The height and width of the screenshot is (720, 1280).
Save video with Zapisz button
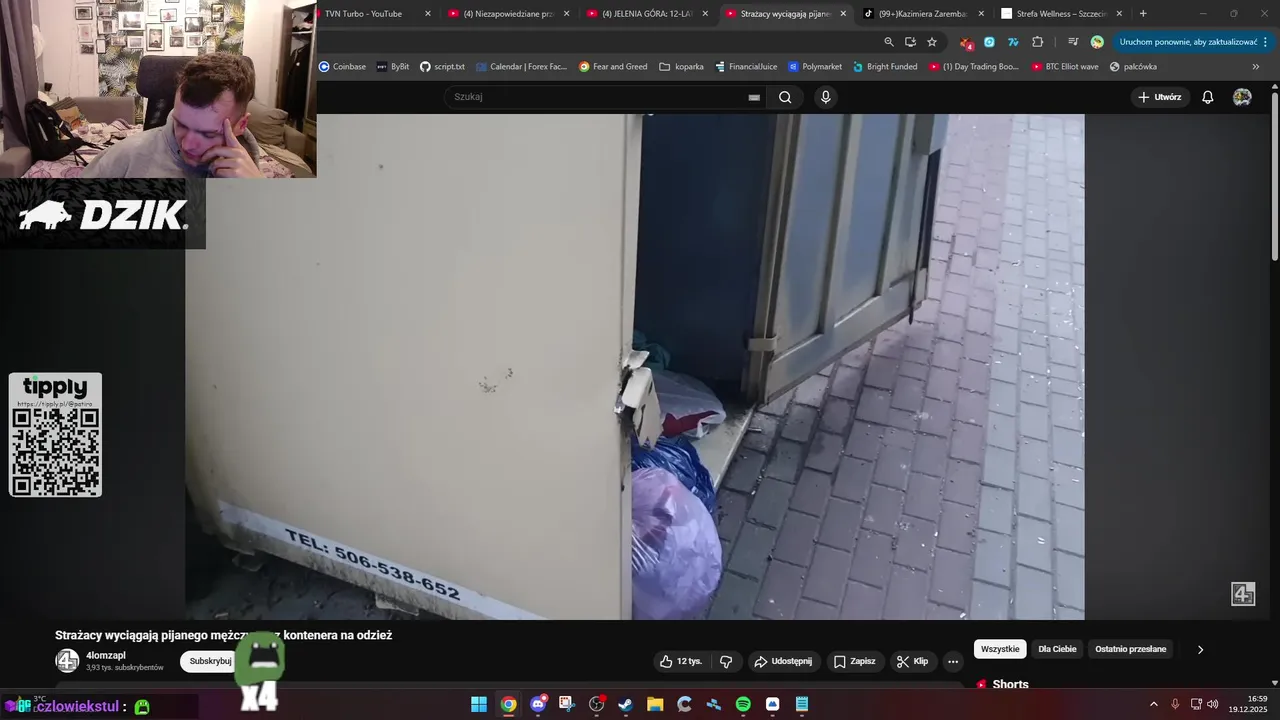(x=855, y=661)
